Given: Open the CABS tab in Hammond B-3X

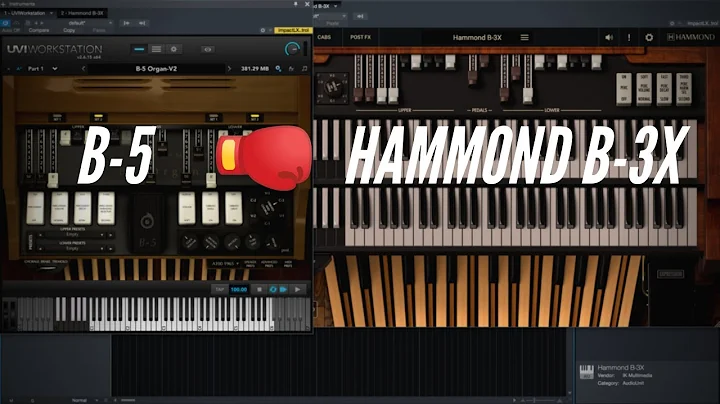Looking at the screenshot, I should 324,37.
